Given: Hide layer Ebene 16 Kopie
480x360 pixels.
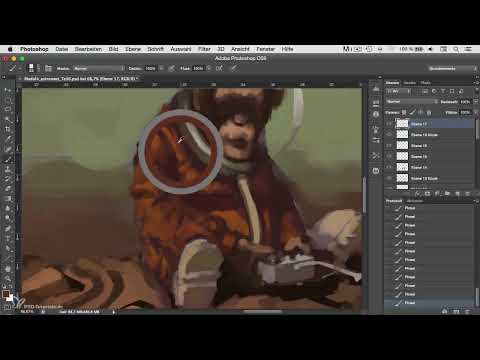Looking at the screenshot, I should [389, 135].
